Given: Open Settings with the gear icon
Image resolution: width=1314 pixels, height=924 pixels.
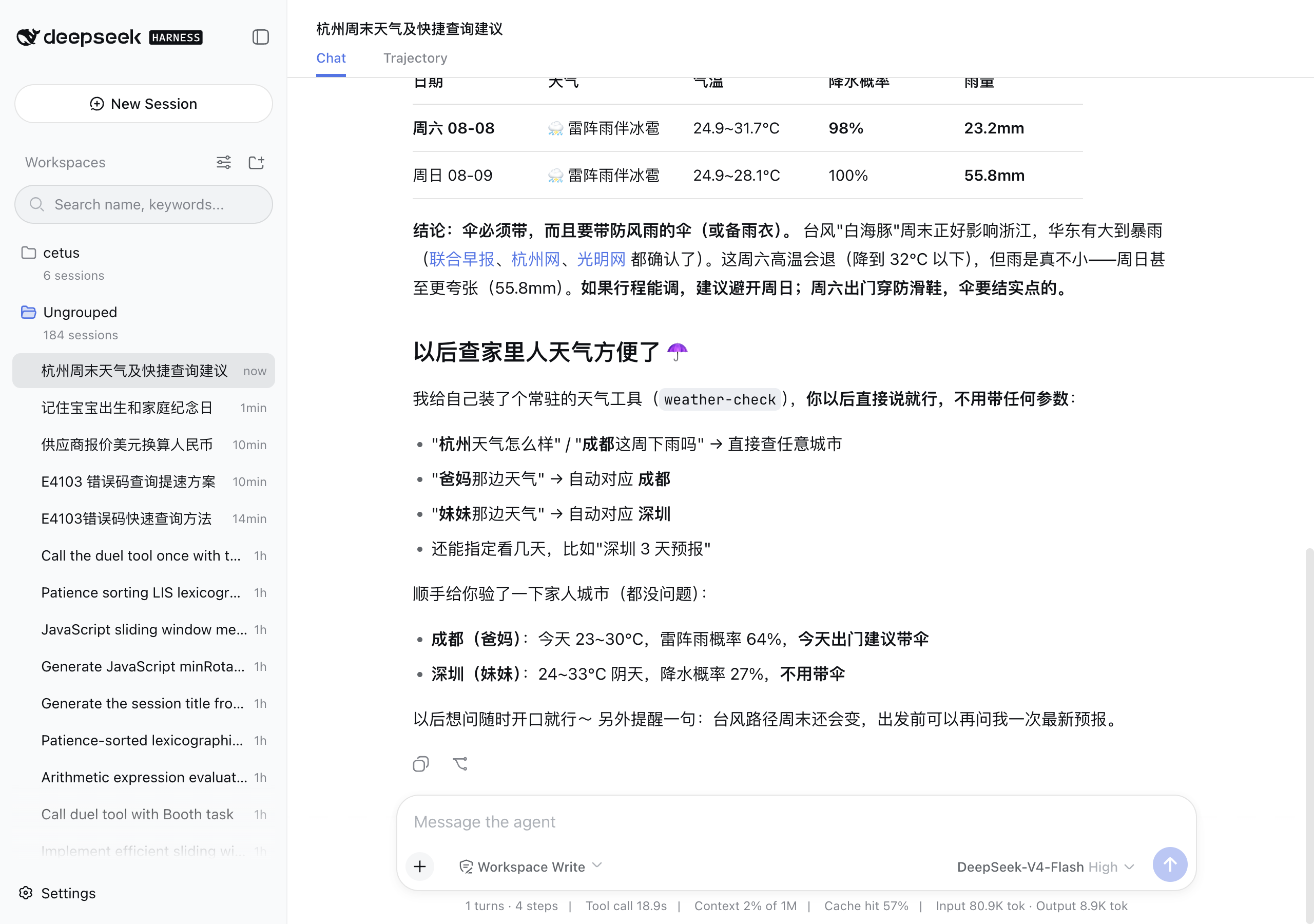Looking at the screenshot, I should [26, 893].
